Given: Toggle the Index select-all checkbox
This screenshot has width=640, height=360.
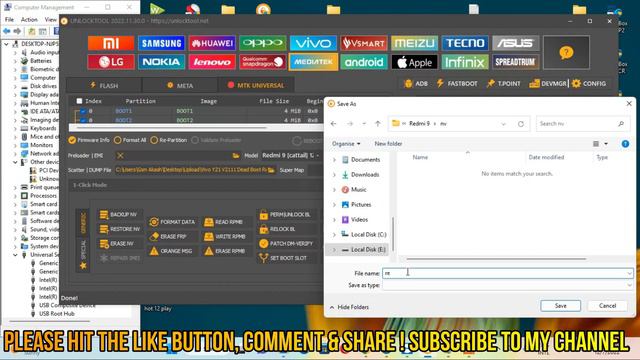Looking at the screenshot, I should (x=80, y=101).
